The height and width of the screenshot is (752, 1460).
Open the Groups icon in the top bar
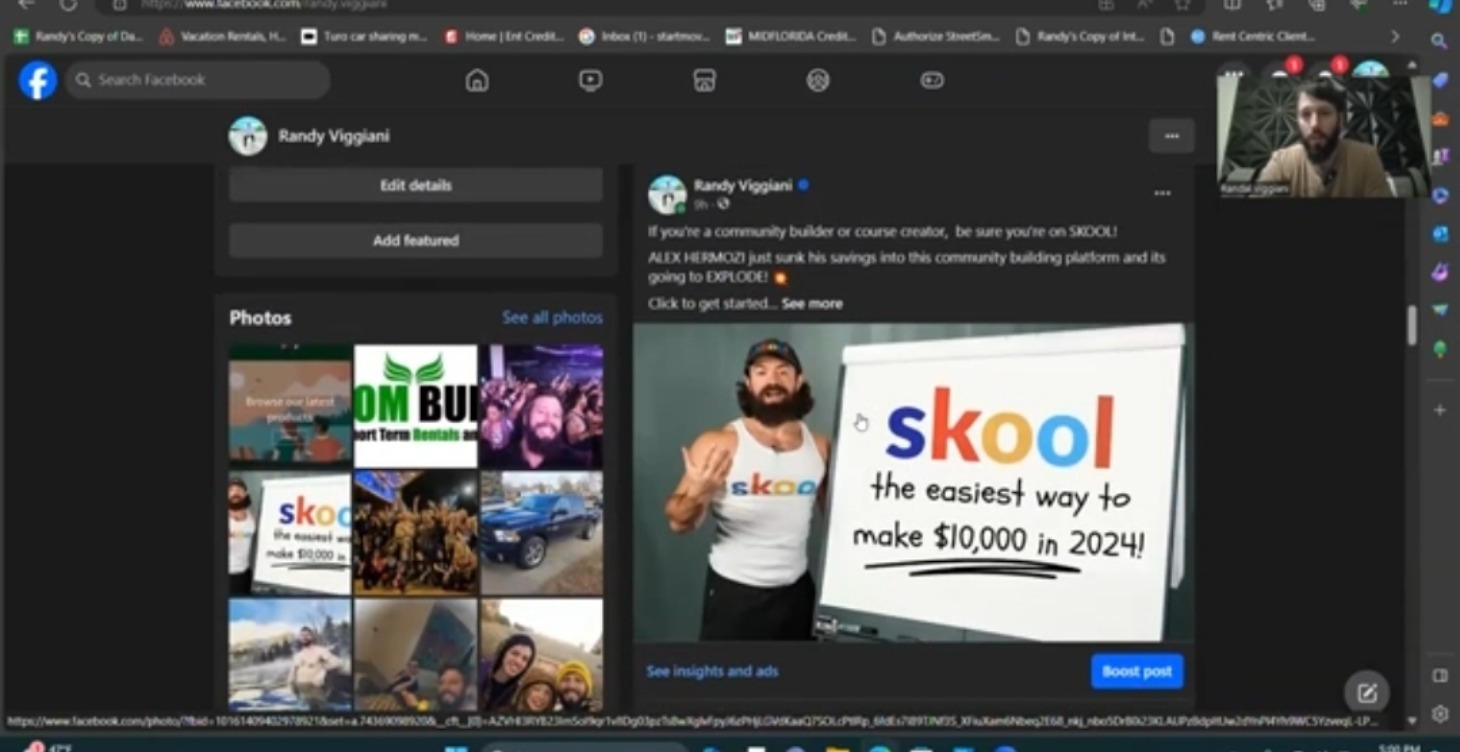point(818,80)
